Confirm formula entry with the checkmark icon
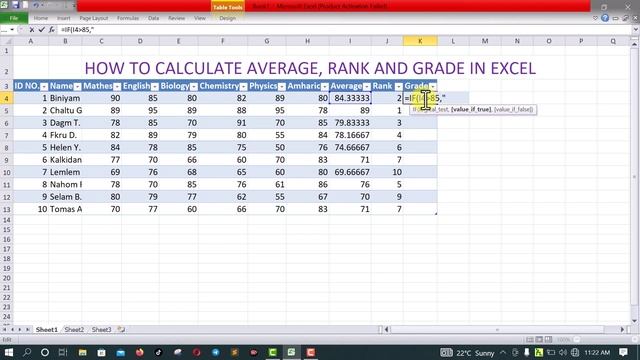This screenshot has height=360, width=640. pos(41,29)
